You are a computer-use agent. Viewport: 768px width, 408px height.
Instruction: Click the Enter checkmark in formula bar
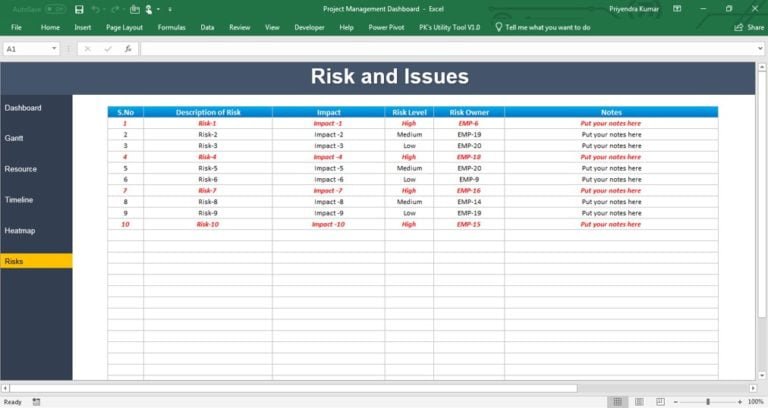pyautogui.click(x=108, y=48)
